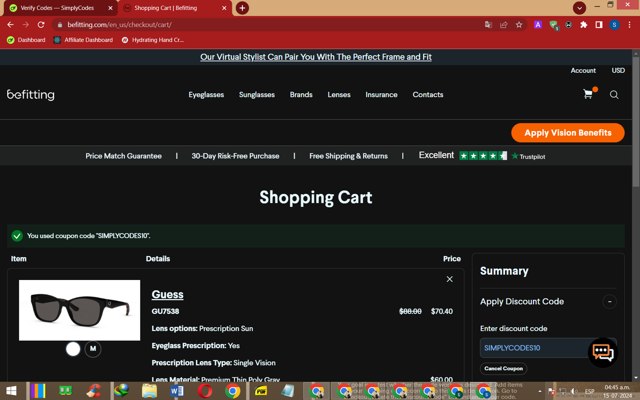Click the page vertical scrollbar
Viewport: 640px width, 400px height.
(x=636, y=122)
